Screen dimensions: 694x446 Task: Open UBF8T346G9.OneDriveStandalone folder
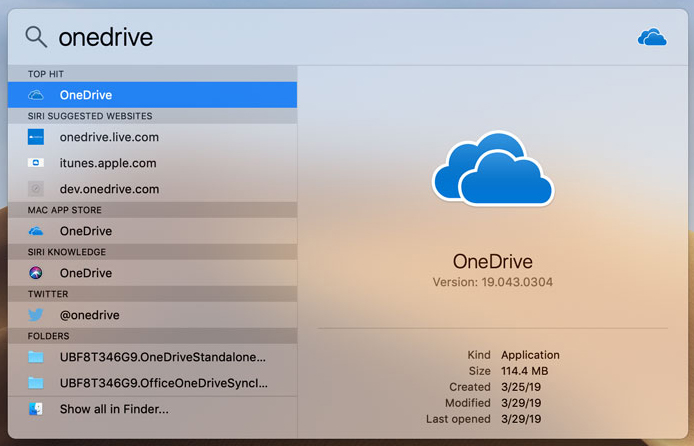coord(152,357)
